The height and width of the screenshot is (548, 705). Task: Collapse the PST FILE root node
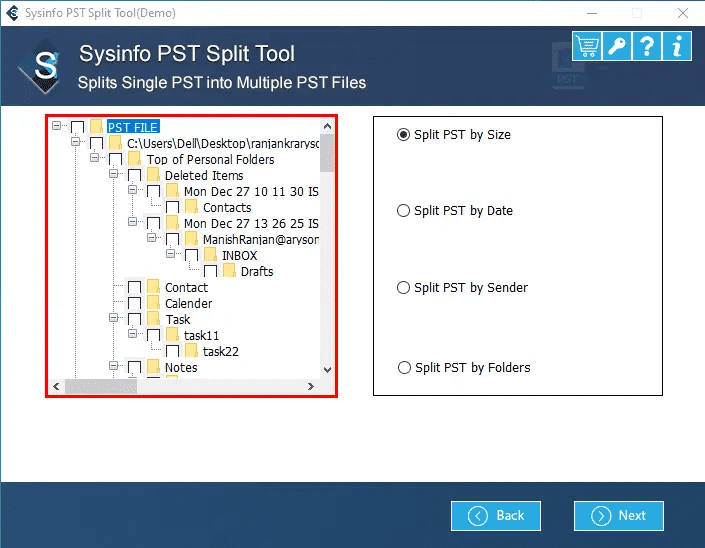(x=56, y=125)
